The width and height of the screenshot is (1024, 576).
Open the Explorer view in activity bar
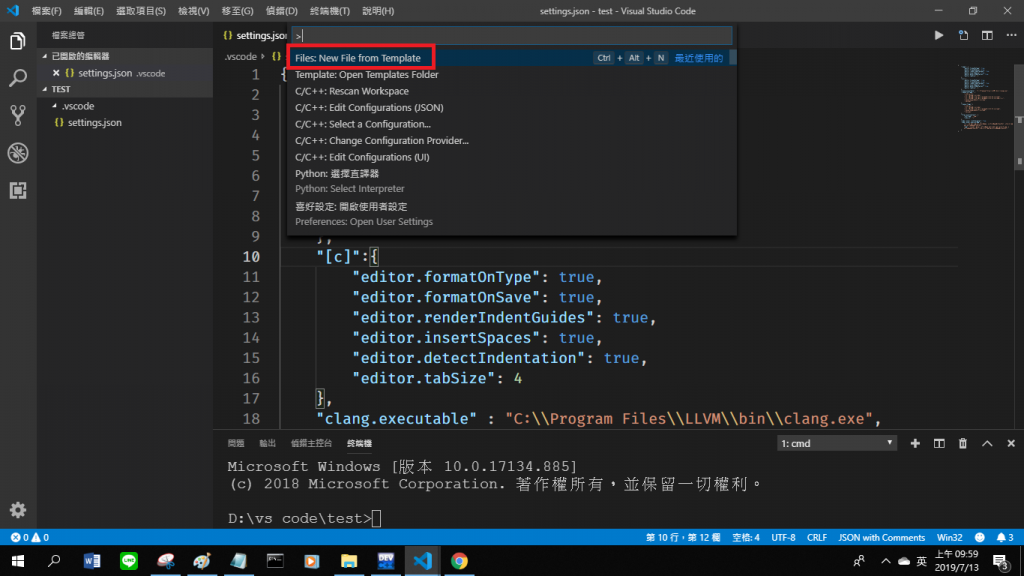[18, 42]
